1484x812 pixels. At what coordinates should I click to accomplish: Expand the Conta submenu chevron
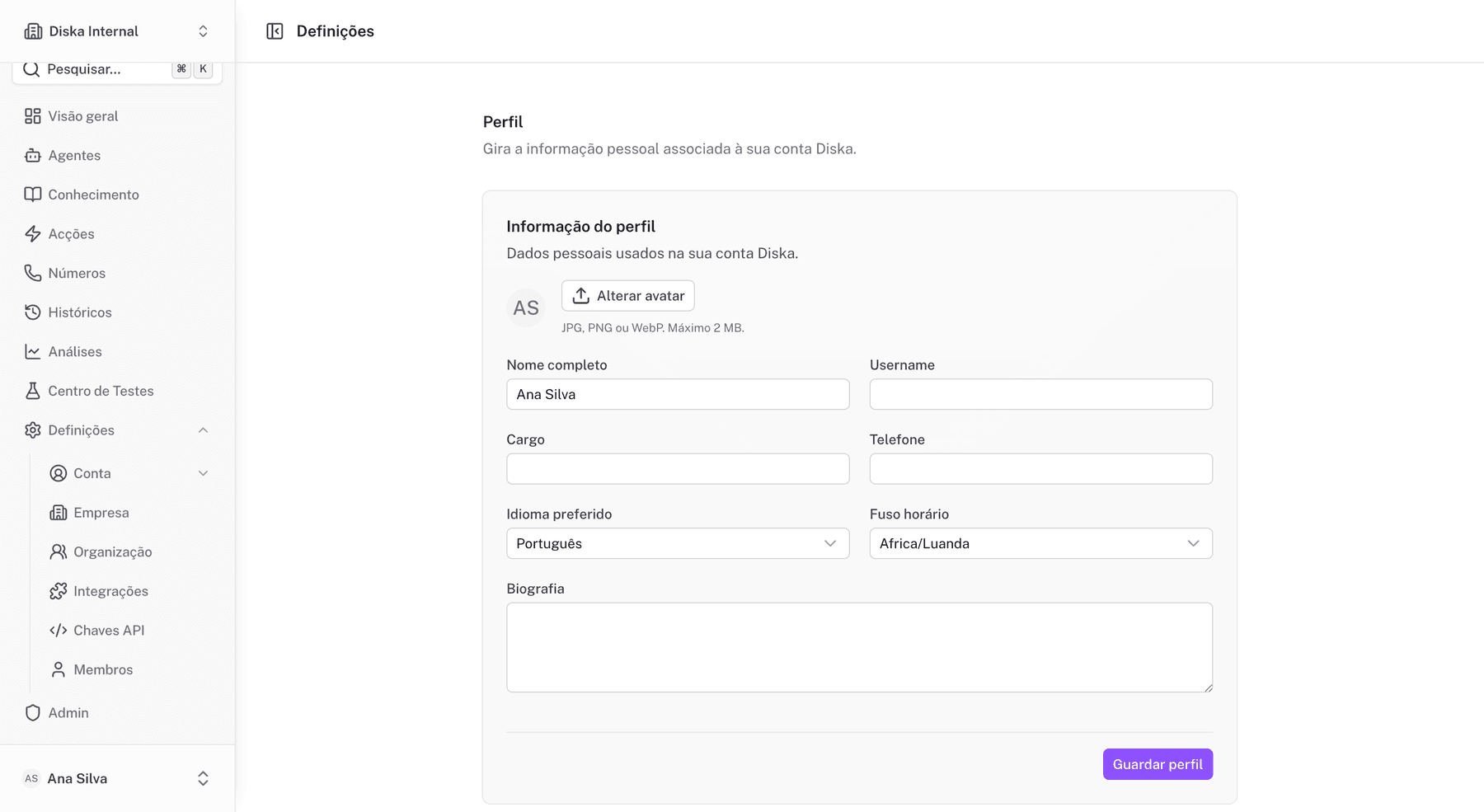coord(203,473)
